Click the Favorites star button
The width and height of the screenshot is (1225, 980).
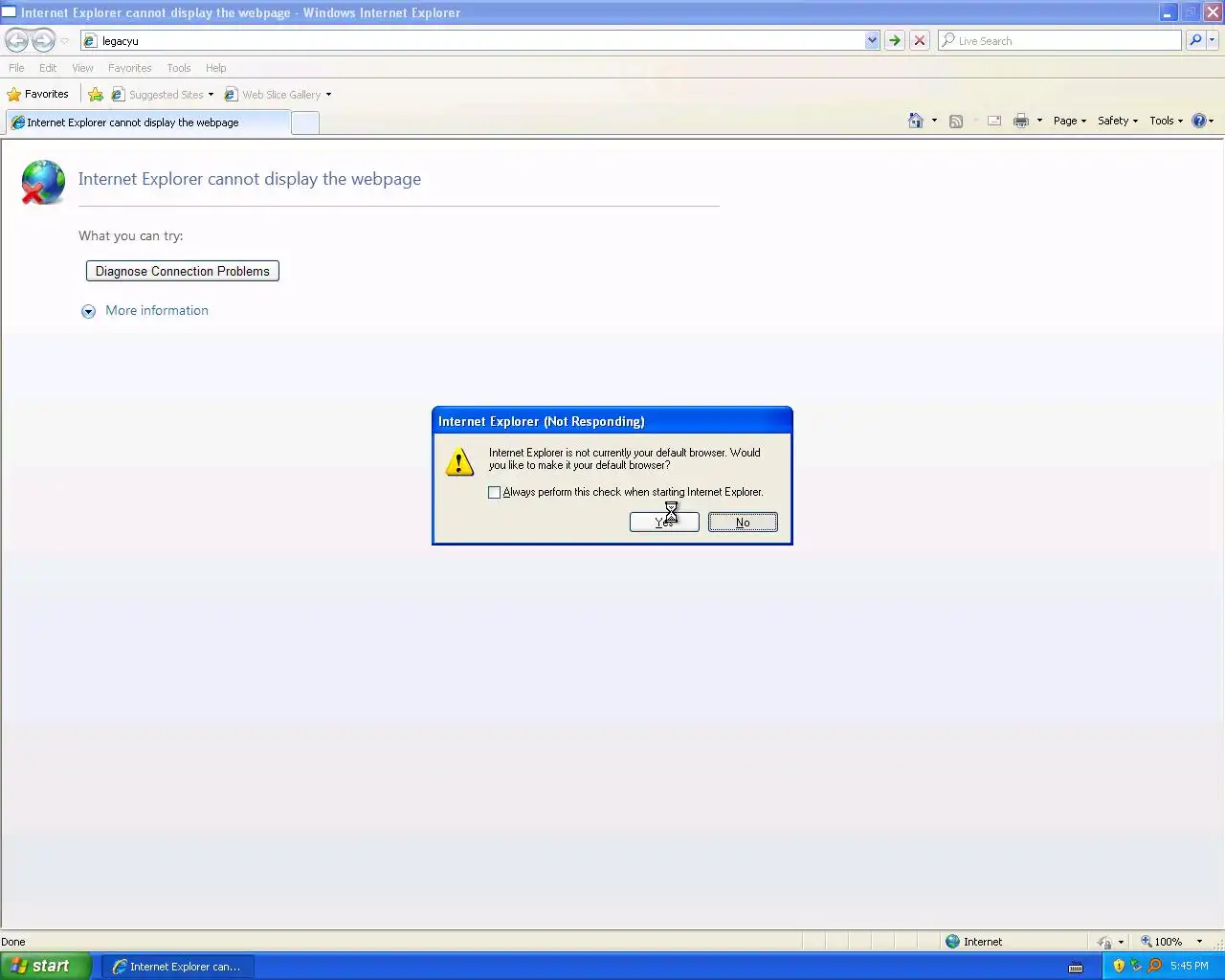click(x=38, y=94)
